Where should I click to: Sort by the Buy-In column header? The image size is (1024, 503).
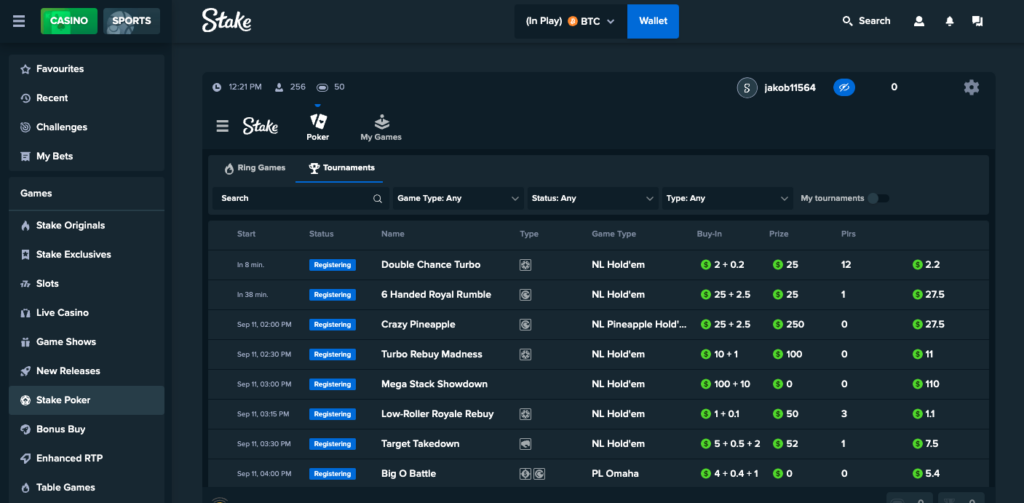point(709,234)
